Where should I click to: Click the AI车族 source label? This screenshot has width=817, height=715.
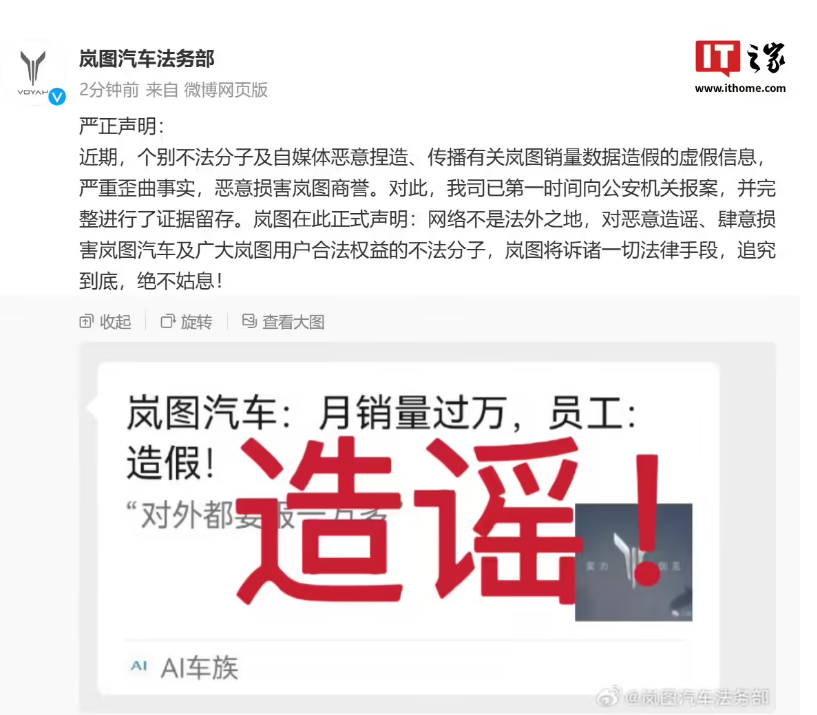[x=200, y=668]
